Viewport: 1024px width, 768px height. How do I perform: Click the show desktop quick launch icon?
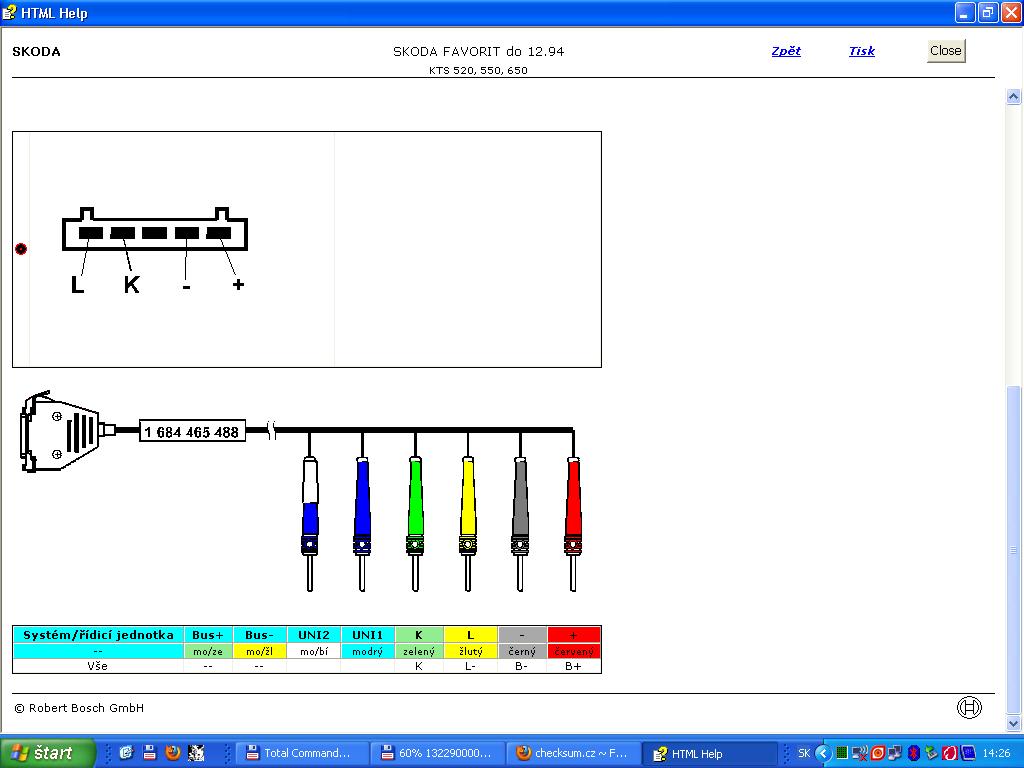click(126, 753)
